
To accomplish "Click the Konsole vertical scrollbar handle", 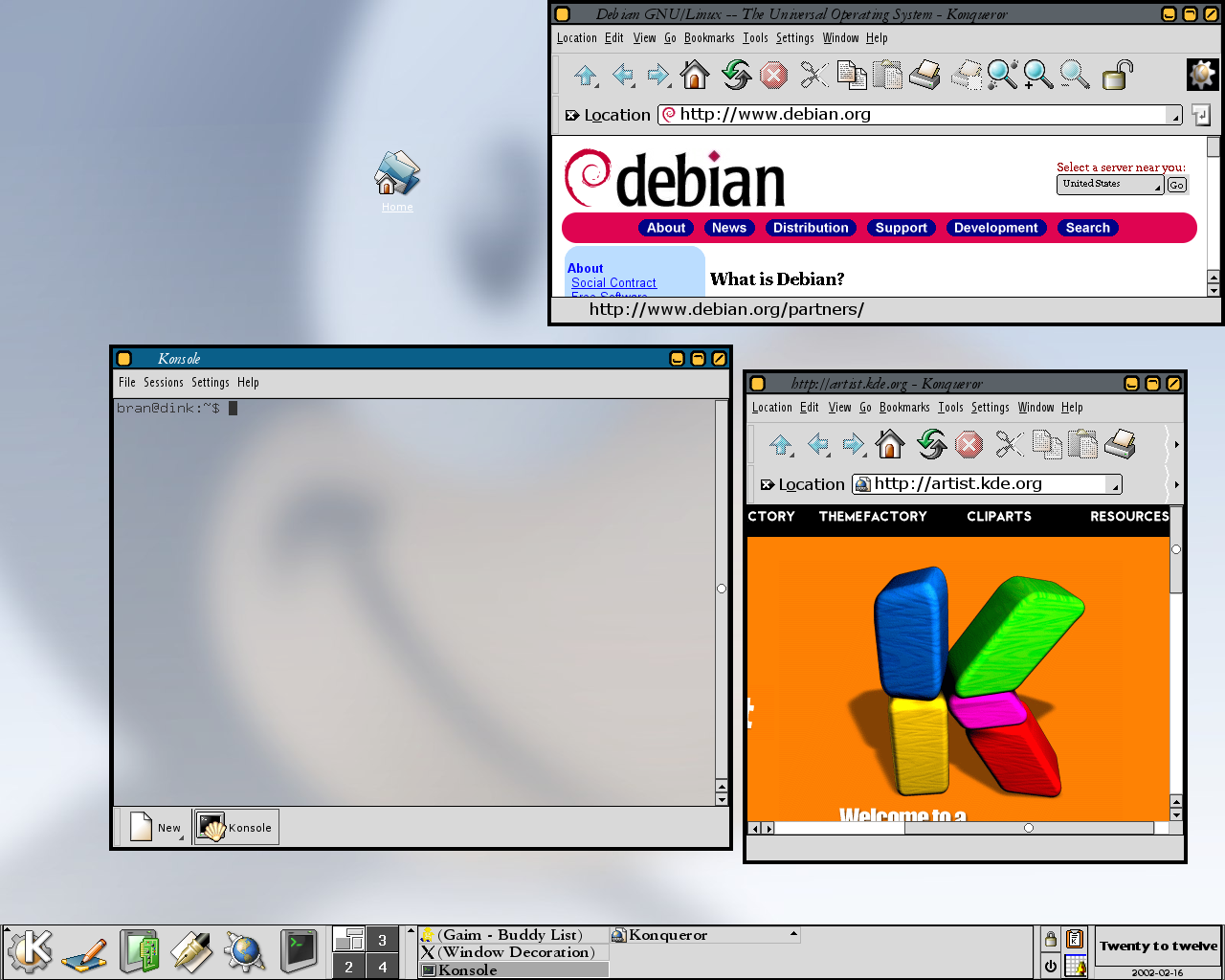I will 722,589.
